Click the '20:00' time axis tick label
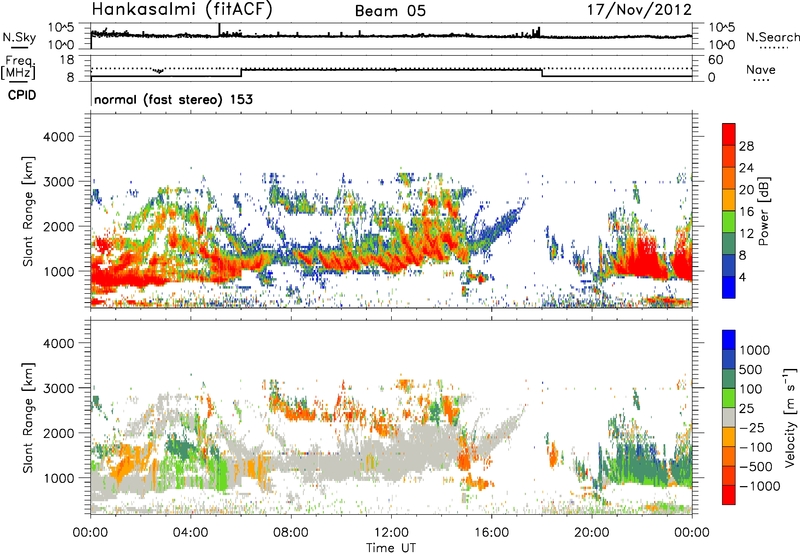Image resolution: width=800 pixels, height=554 pixels. [x=592, y=533]
